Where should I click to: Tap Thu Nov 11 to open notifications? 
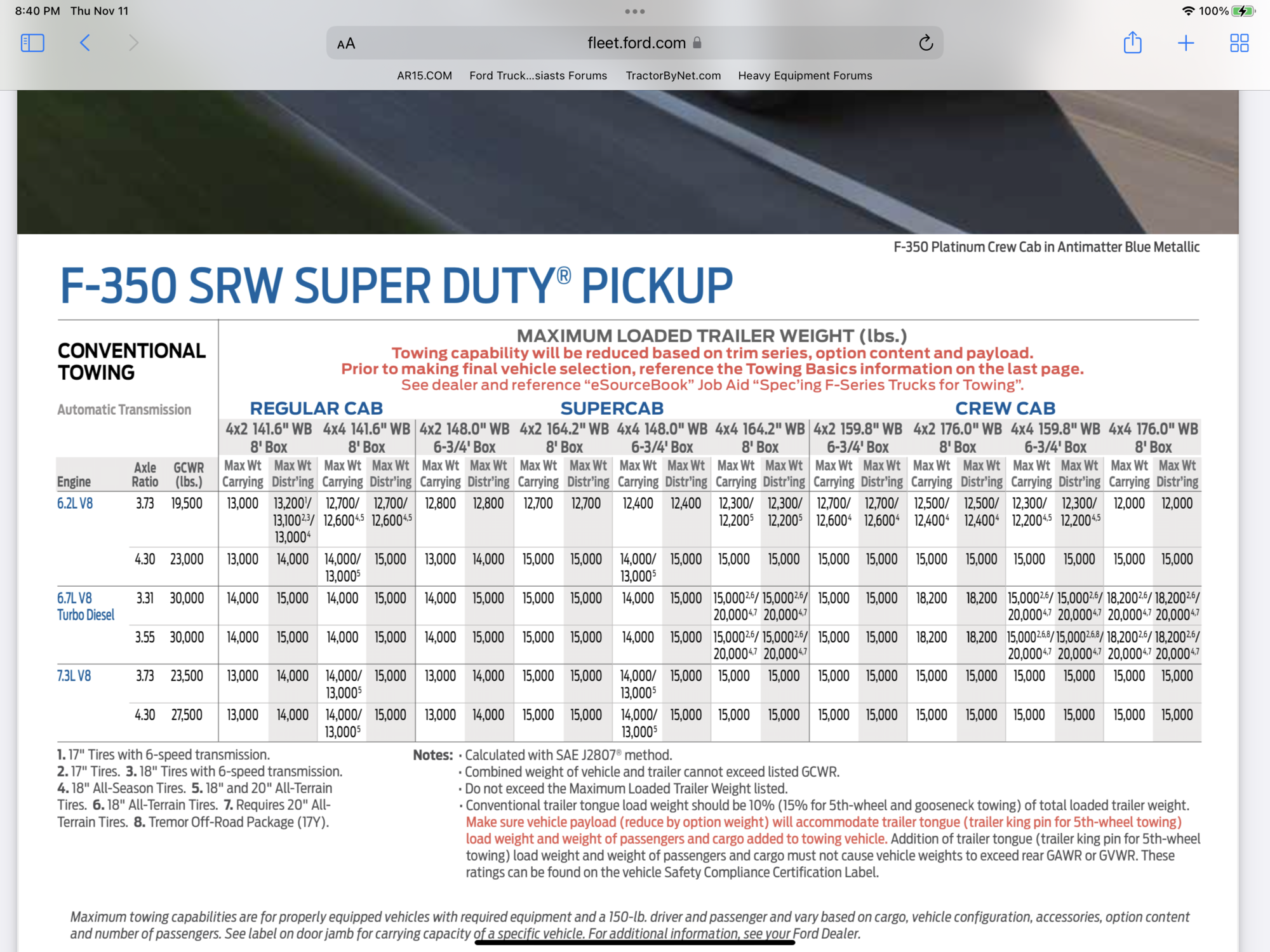[x=100, y=10]
